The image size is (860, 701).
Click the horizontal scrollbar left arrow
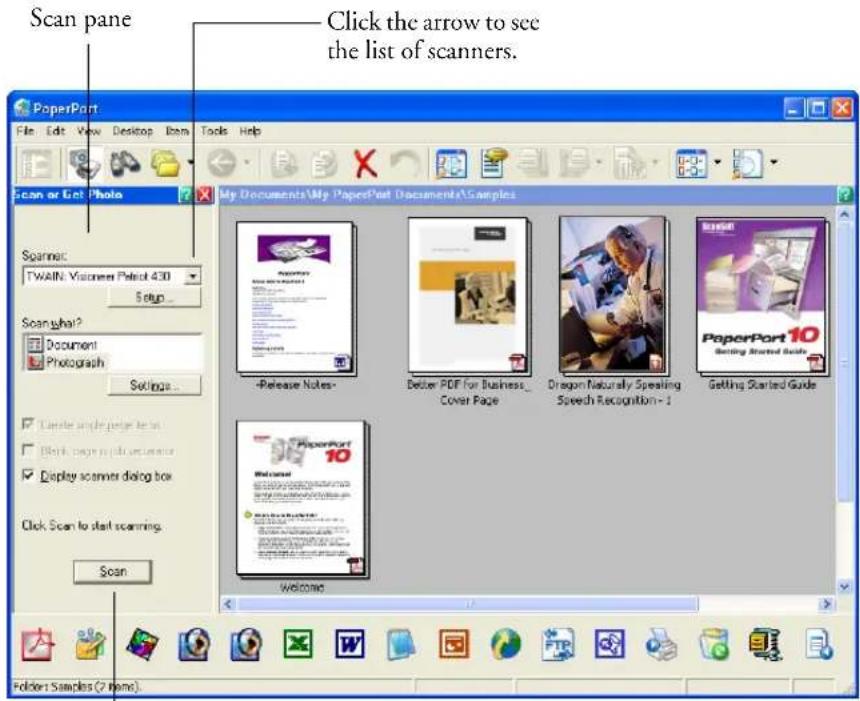tap(228, 604)
